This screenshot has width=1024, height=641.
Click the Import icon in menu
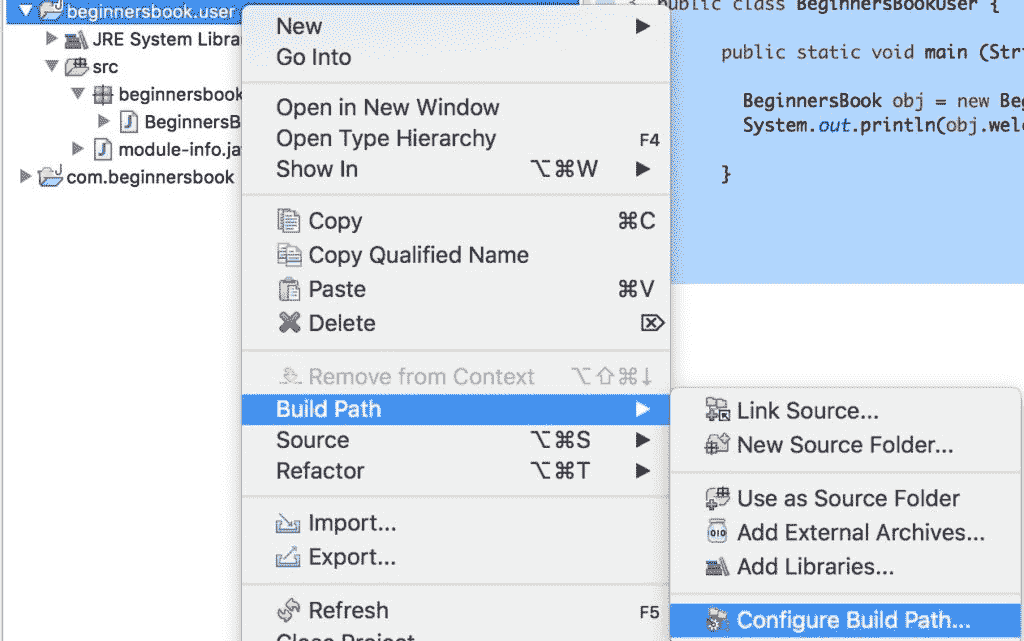(x=289, y=524)
